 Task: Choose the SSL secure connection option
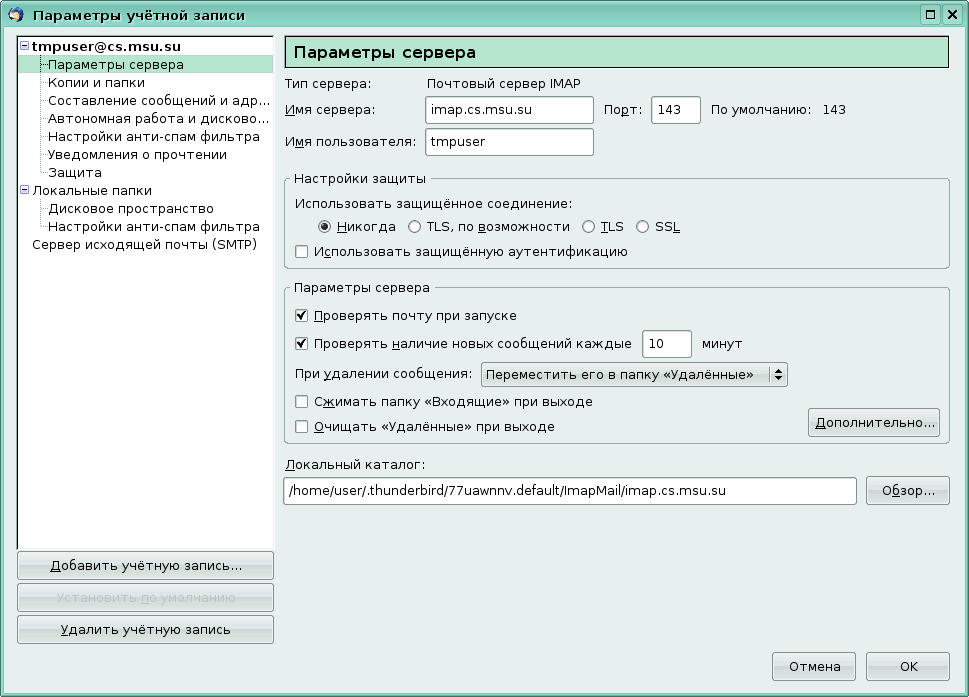tap(642, 227)
